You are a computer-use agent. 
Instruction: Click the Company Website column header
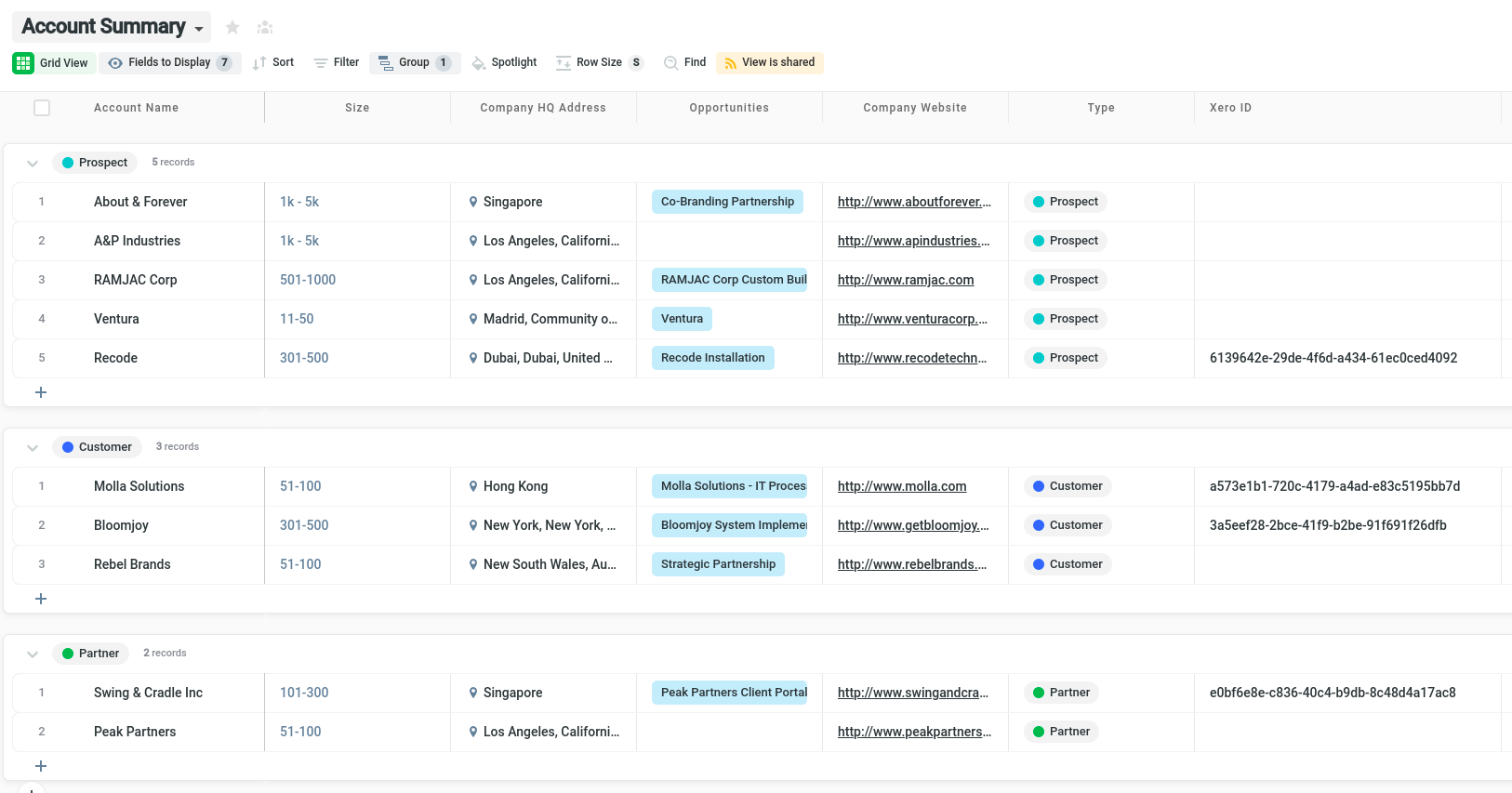coord(915,108)
